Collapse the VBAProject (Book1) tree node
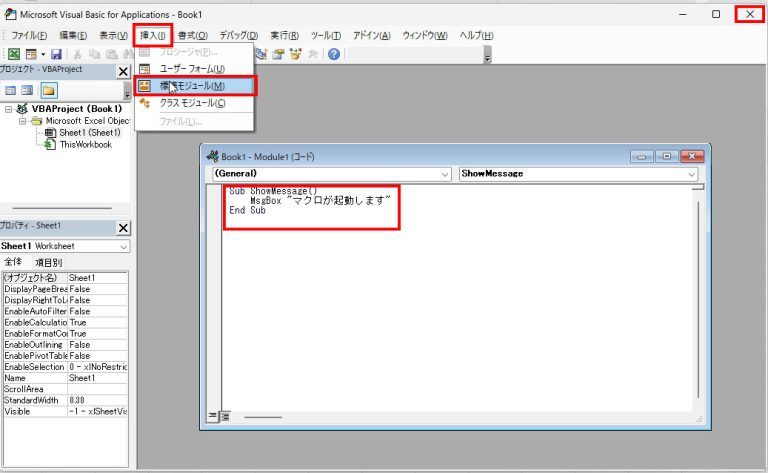The width and height of the screenshot is (768, 473). (10, 109)
